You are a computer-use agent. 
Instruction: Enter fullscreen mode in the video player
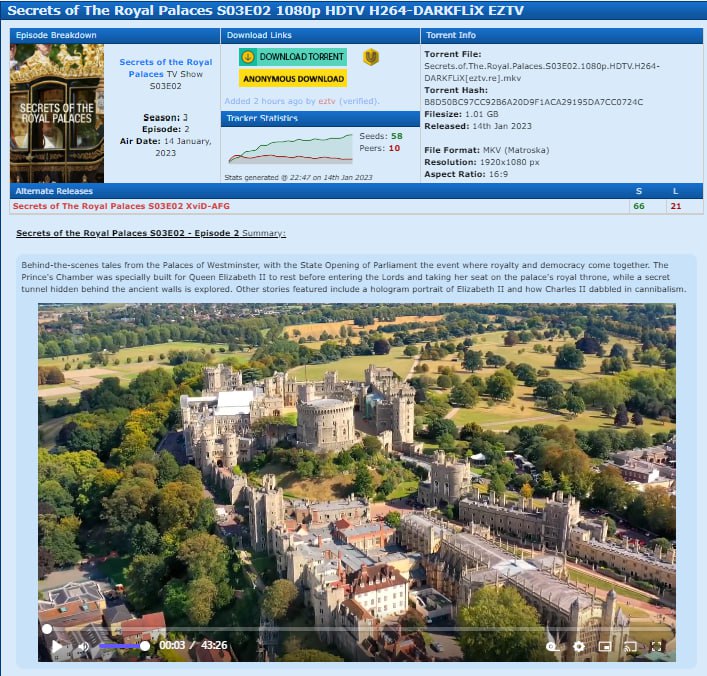[x=656, y=646]
